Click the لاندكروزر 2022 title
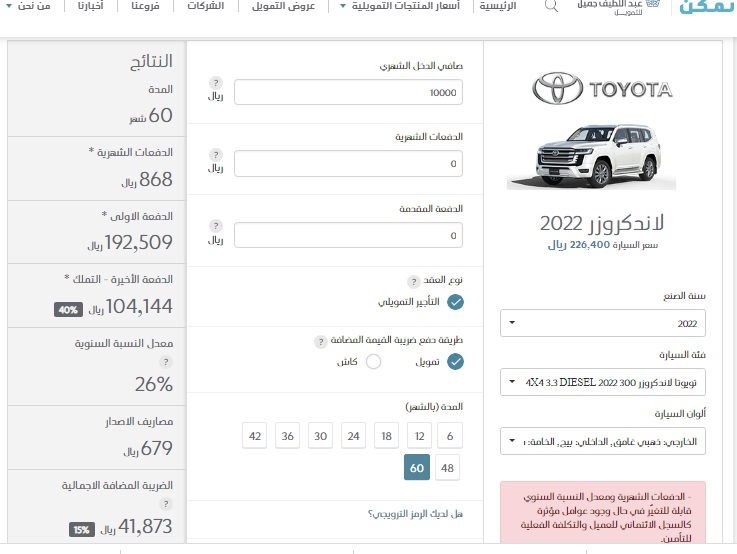The width and height of the screenshot is (737, 554). click(602, 223)
